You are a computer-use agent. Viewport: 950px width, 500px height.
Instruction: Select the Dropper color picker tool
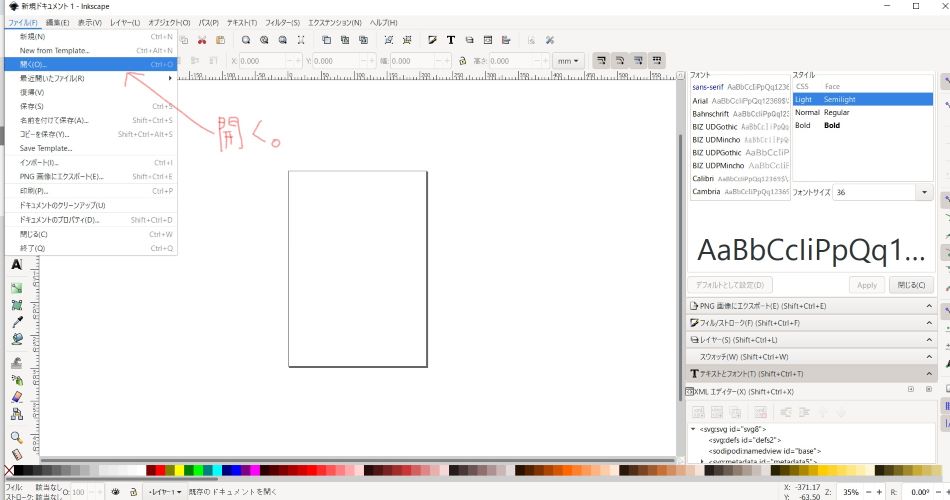click(x=16, y=322)
